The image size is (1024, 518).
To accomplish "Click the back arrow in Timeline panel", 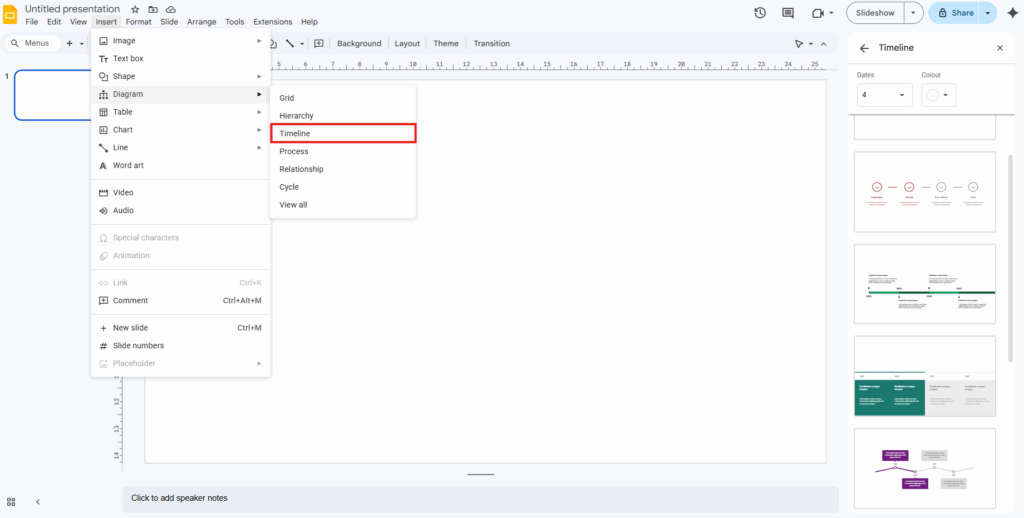I will pos(864,48).
